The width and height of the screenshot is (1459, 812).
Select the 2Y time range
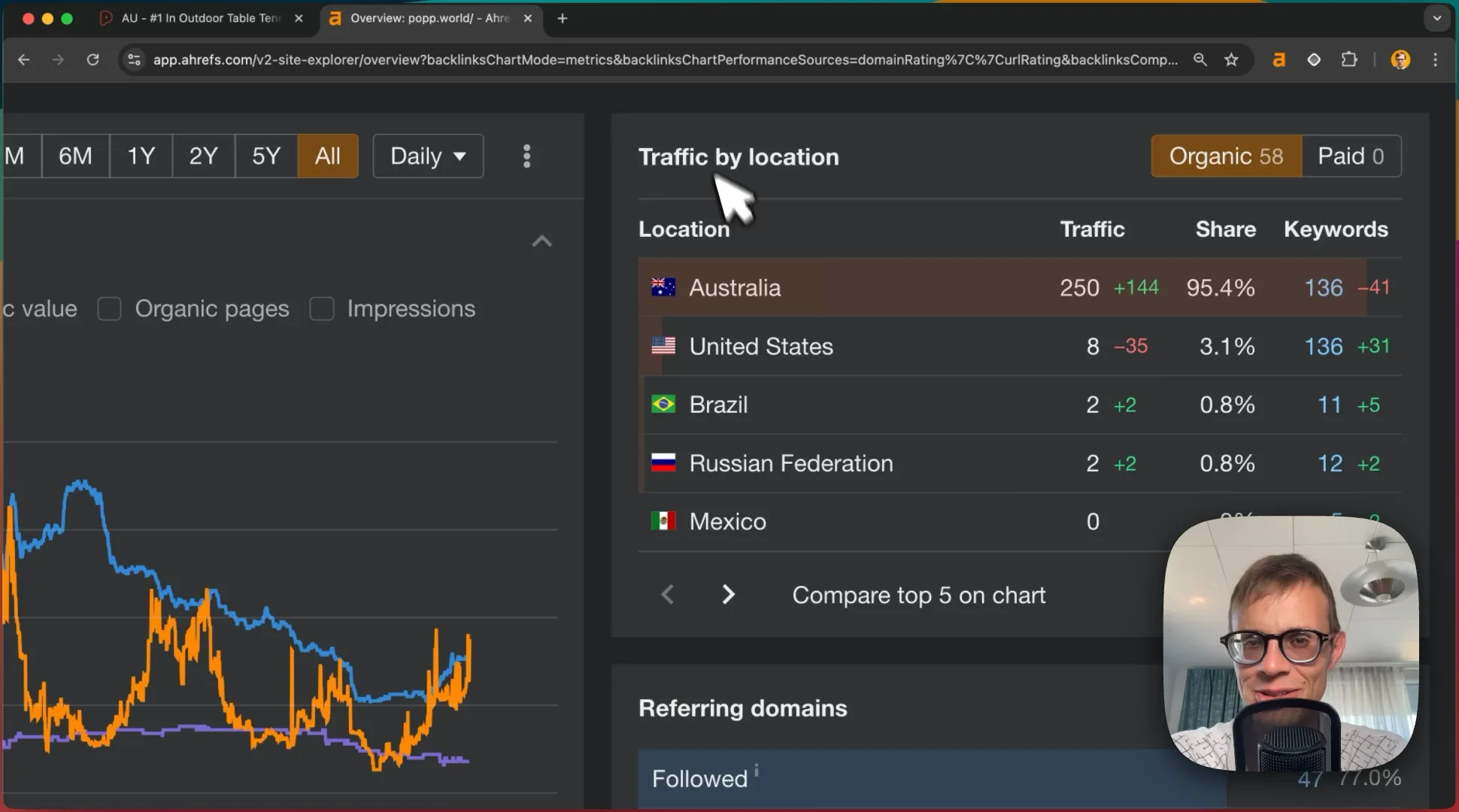tap(203, 156)
